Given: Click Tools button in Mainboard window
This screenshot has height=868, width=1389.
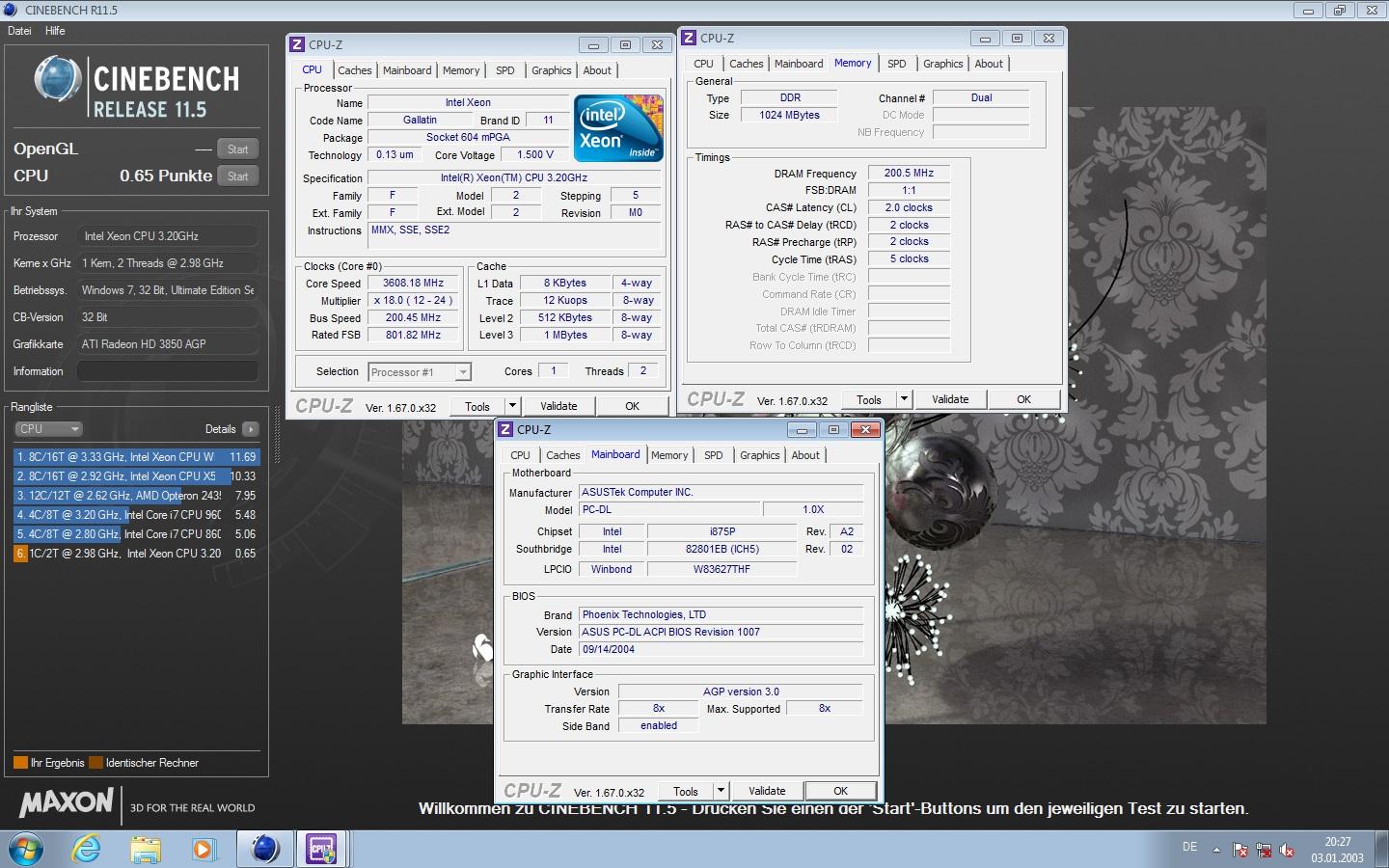Looking at the screenshot, I should pyautogui.click(x=686, y=791).
